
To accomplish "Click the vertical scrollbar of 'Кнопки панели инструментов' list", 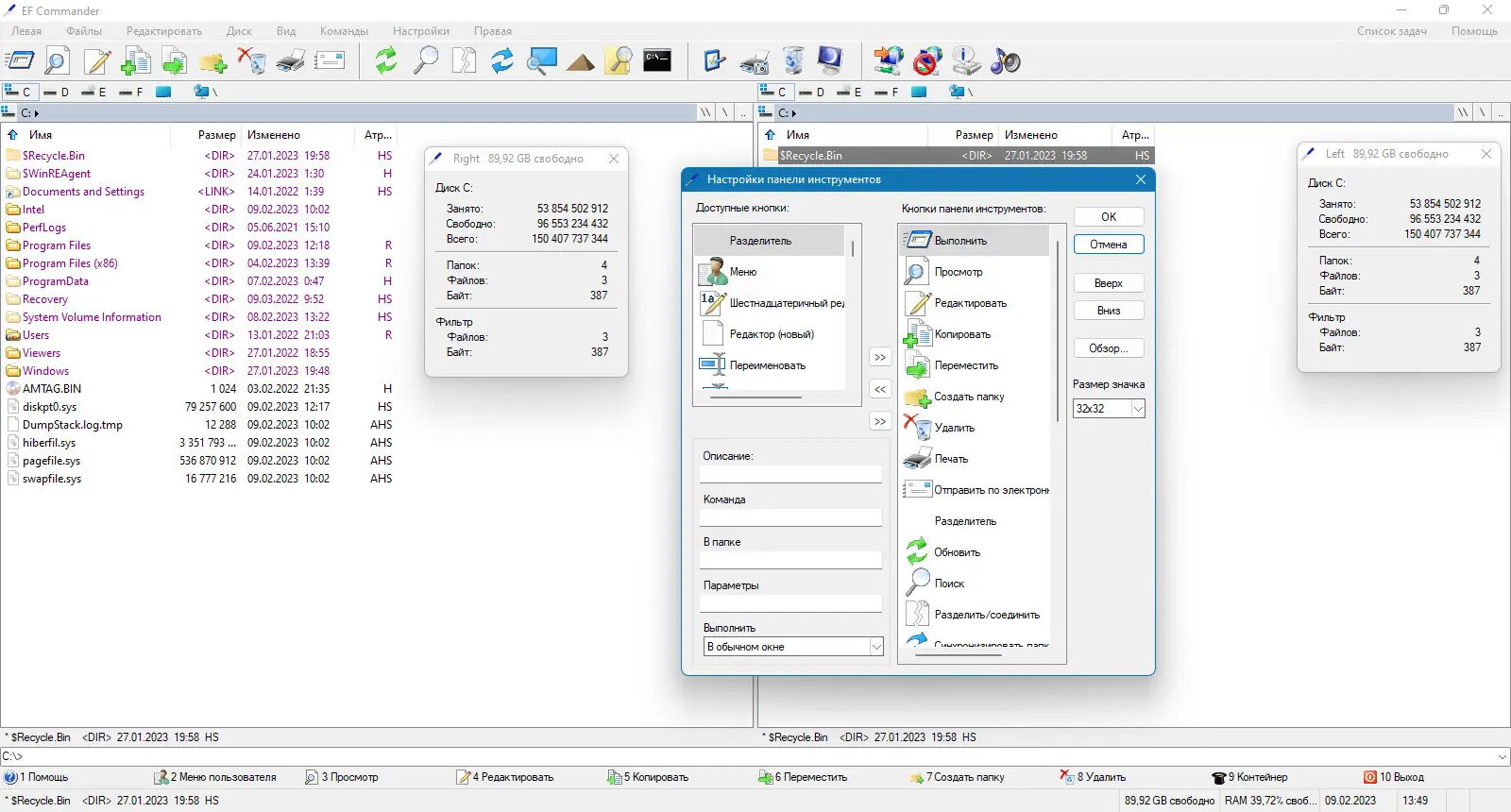I will point(1057,330).
